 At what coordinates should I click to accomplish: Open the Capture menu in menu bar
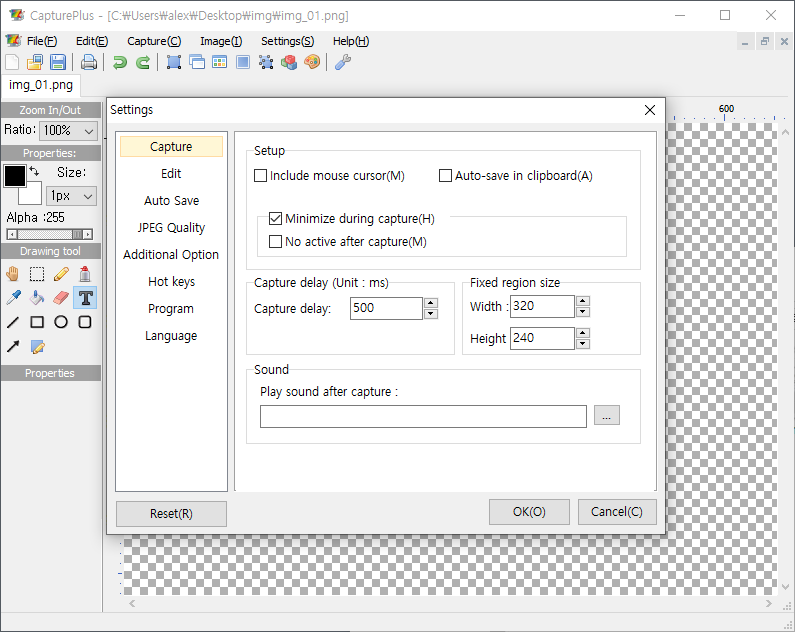pos(154,41)
